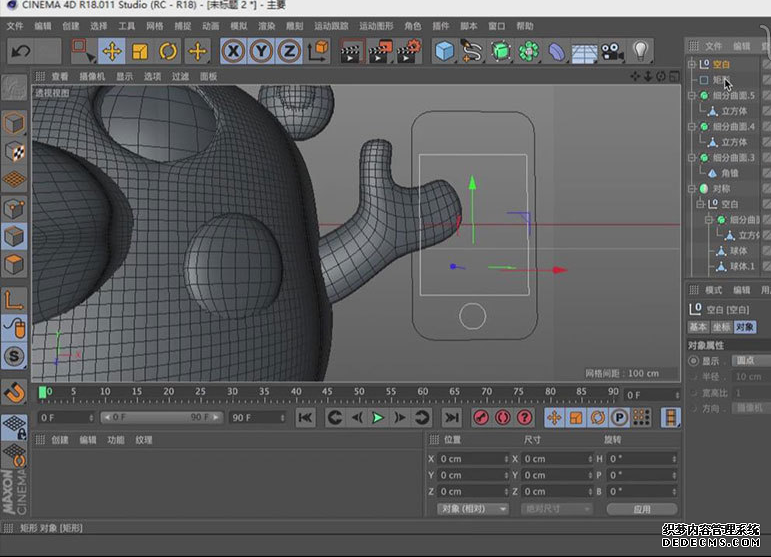Collapse 细分曲面.4 tree node
This screenshot has width=771, height=557.
[691, 126]
